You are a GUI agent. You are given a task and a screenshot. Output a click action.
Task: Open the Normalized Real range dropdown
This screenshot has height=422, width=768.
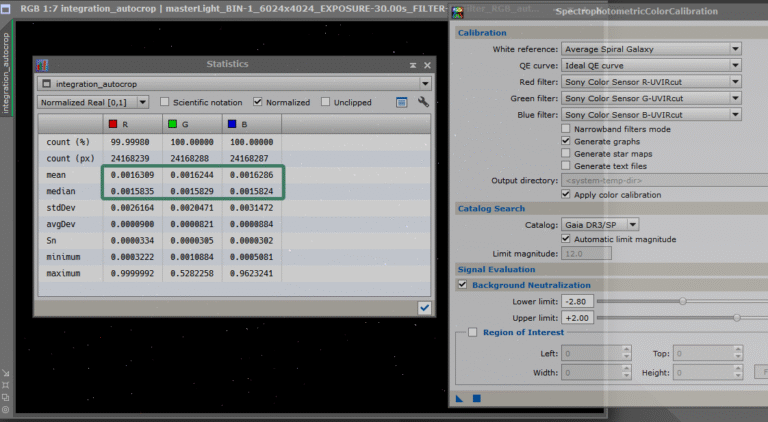[93, 102]
